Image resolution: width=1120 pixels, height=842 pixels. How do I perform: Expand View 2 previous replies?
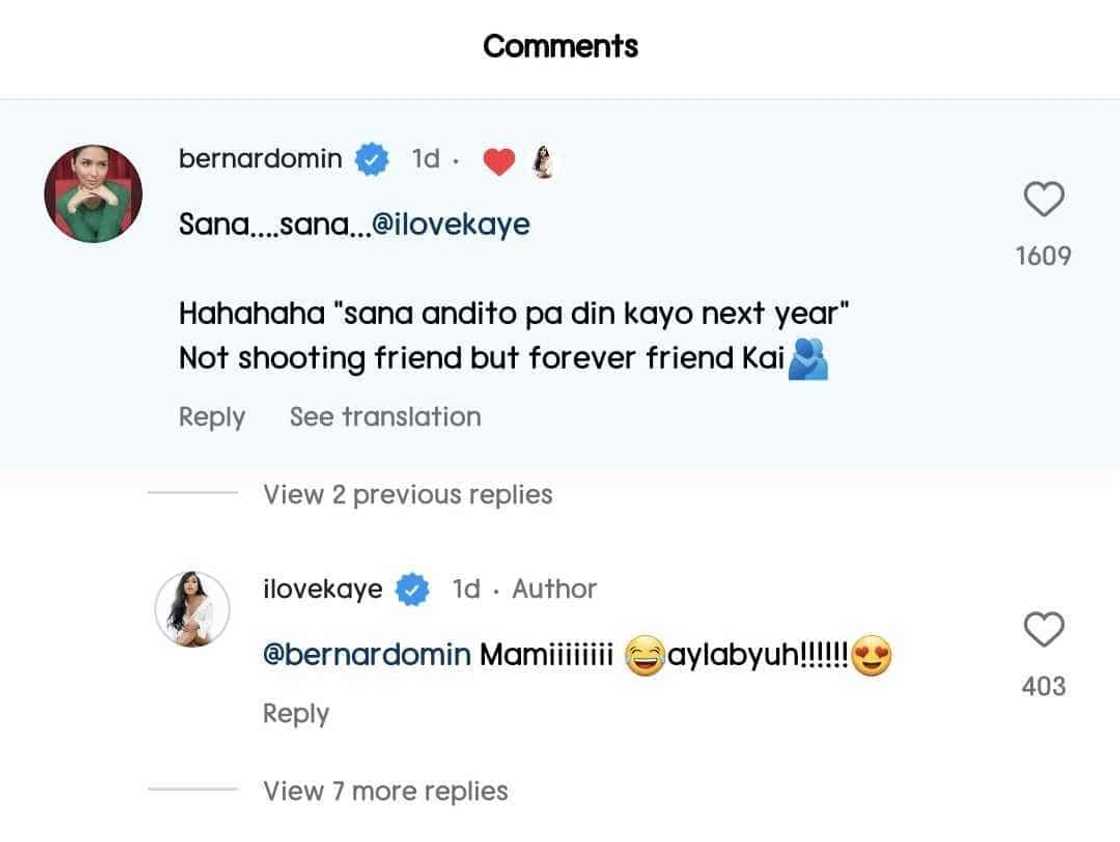pos(407,494)
